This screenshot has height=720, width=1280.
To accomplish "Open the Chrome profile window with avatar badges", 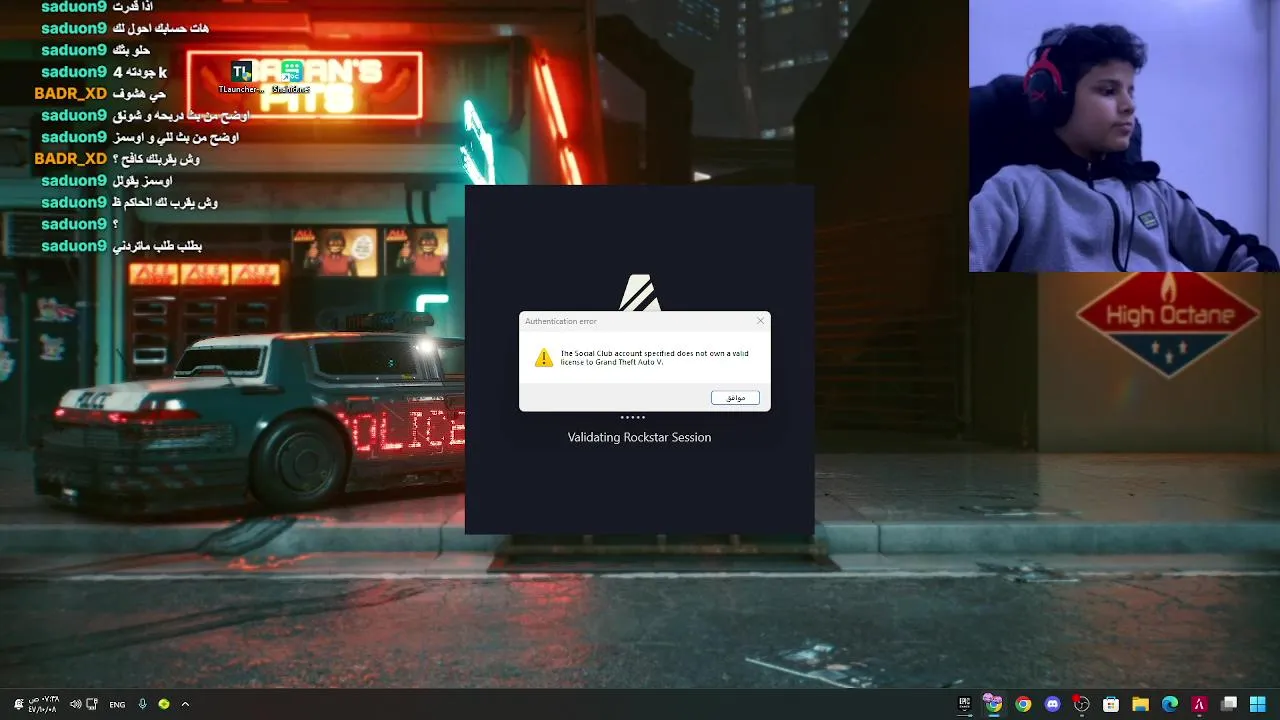I will tap(993, 704).
